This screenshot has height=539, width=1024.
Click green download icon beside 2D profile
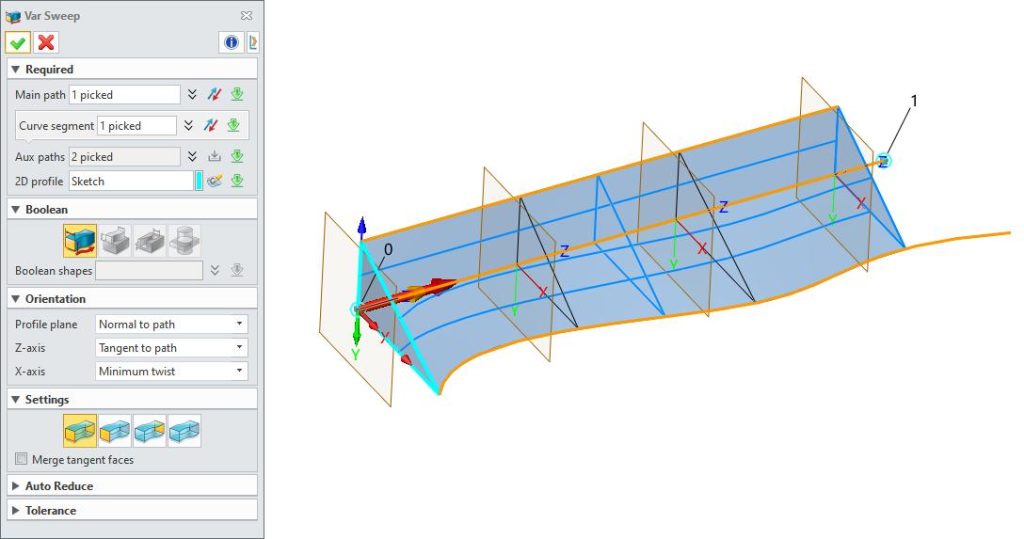tap(237, 181)
